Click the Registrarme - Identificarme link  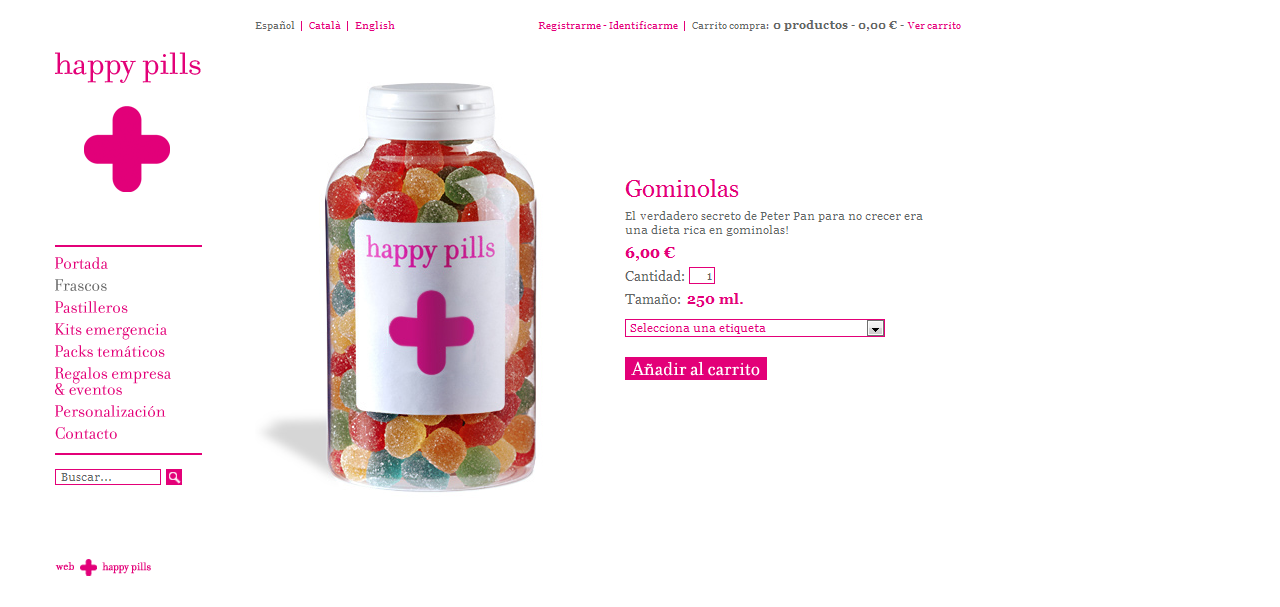pos(608,26)
